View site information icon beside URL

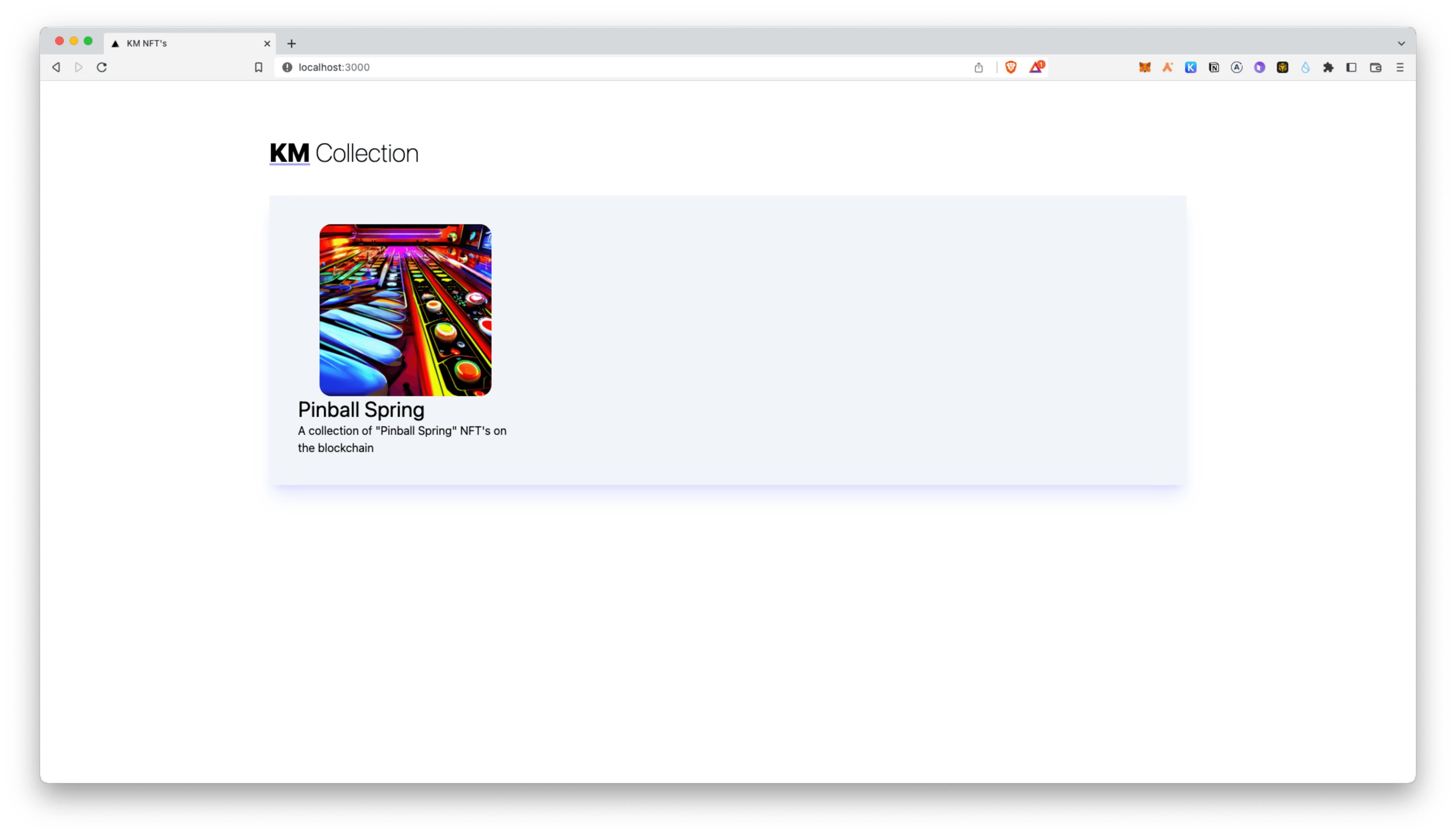tap(287, 67)
